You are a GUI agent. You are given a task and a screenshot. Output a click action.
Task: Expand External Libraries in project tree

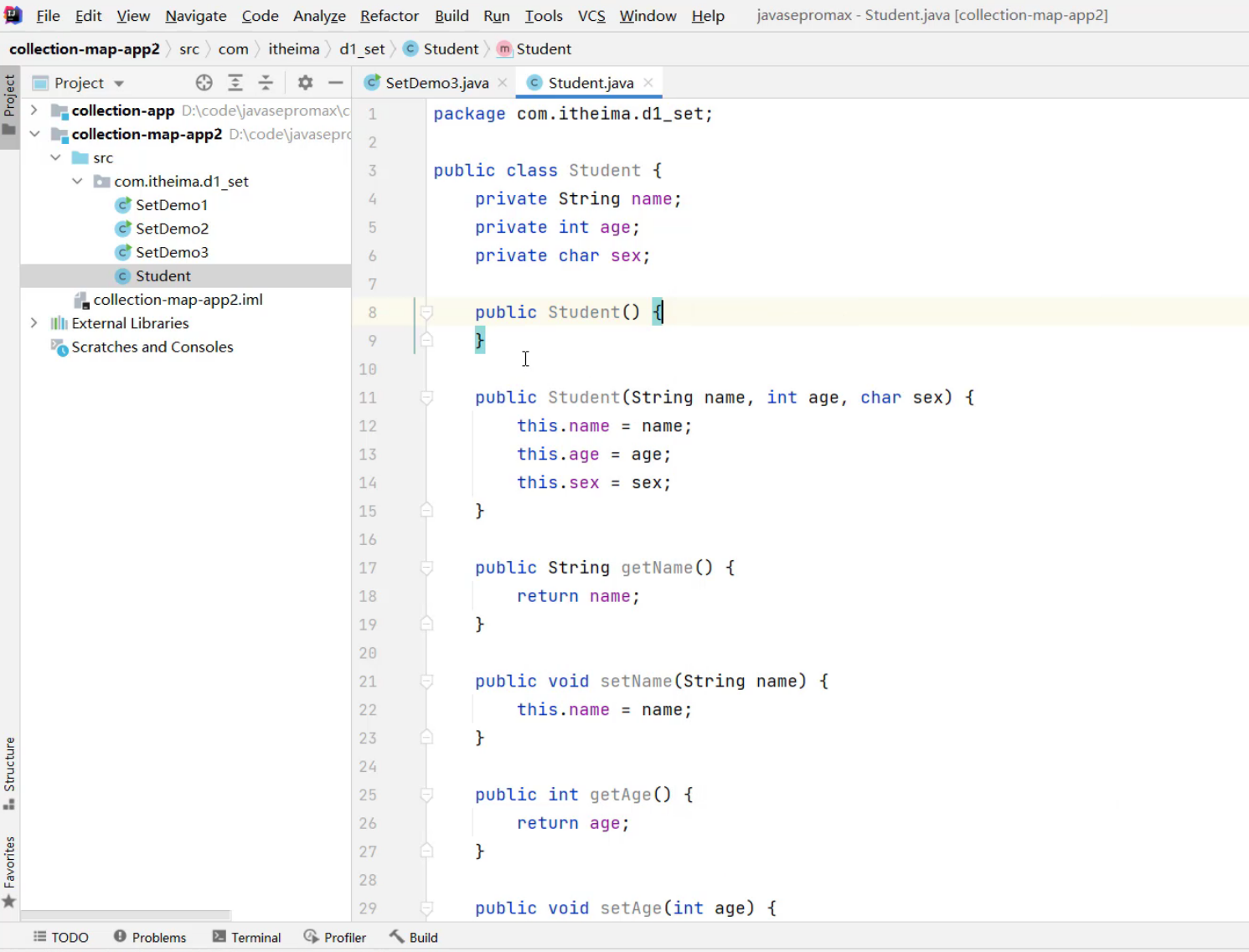click(34, 323)
